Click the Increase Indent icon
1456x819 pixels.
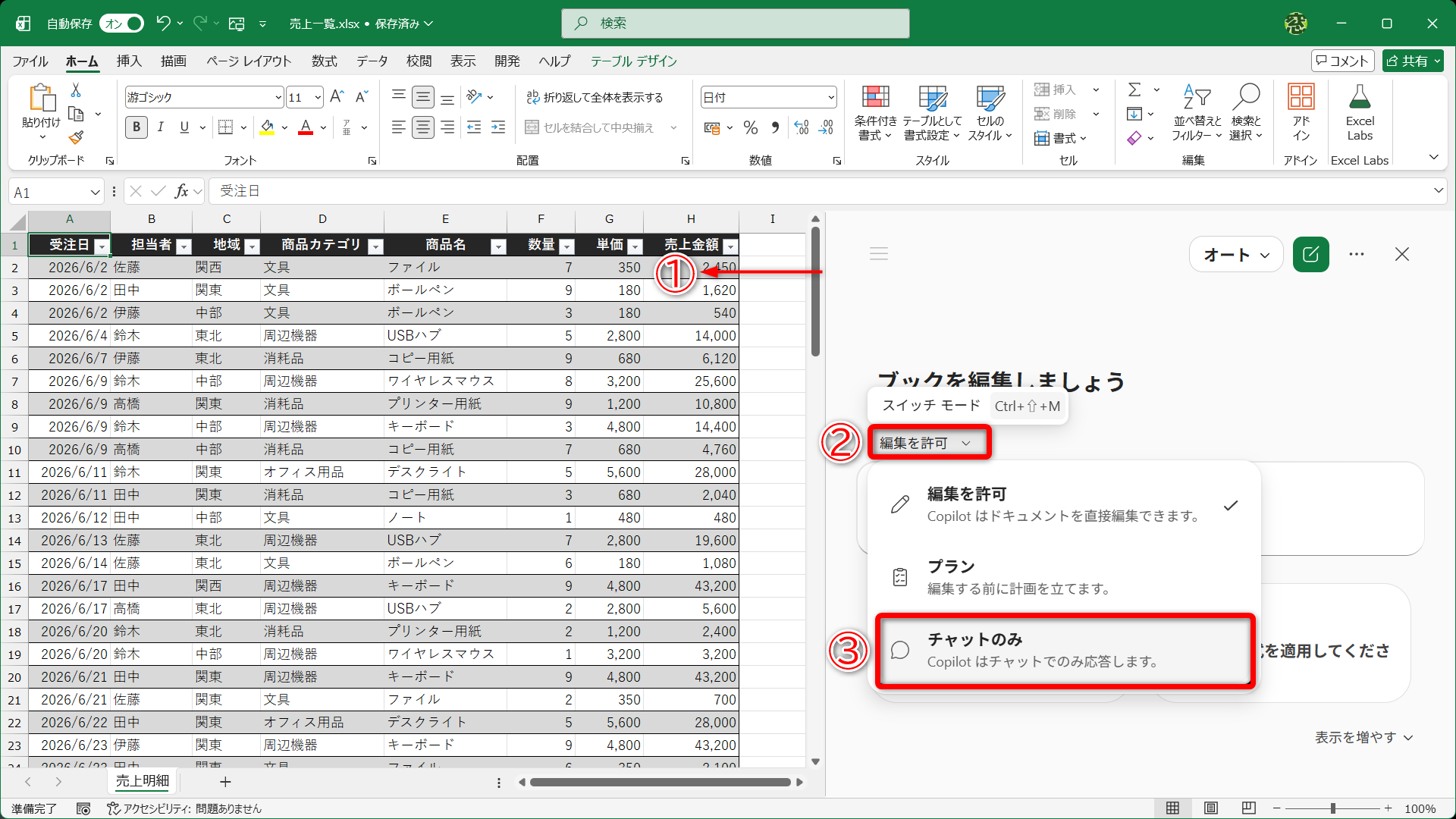(498, 127)
